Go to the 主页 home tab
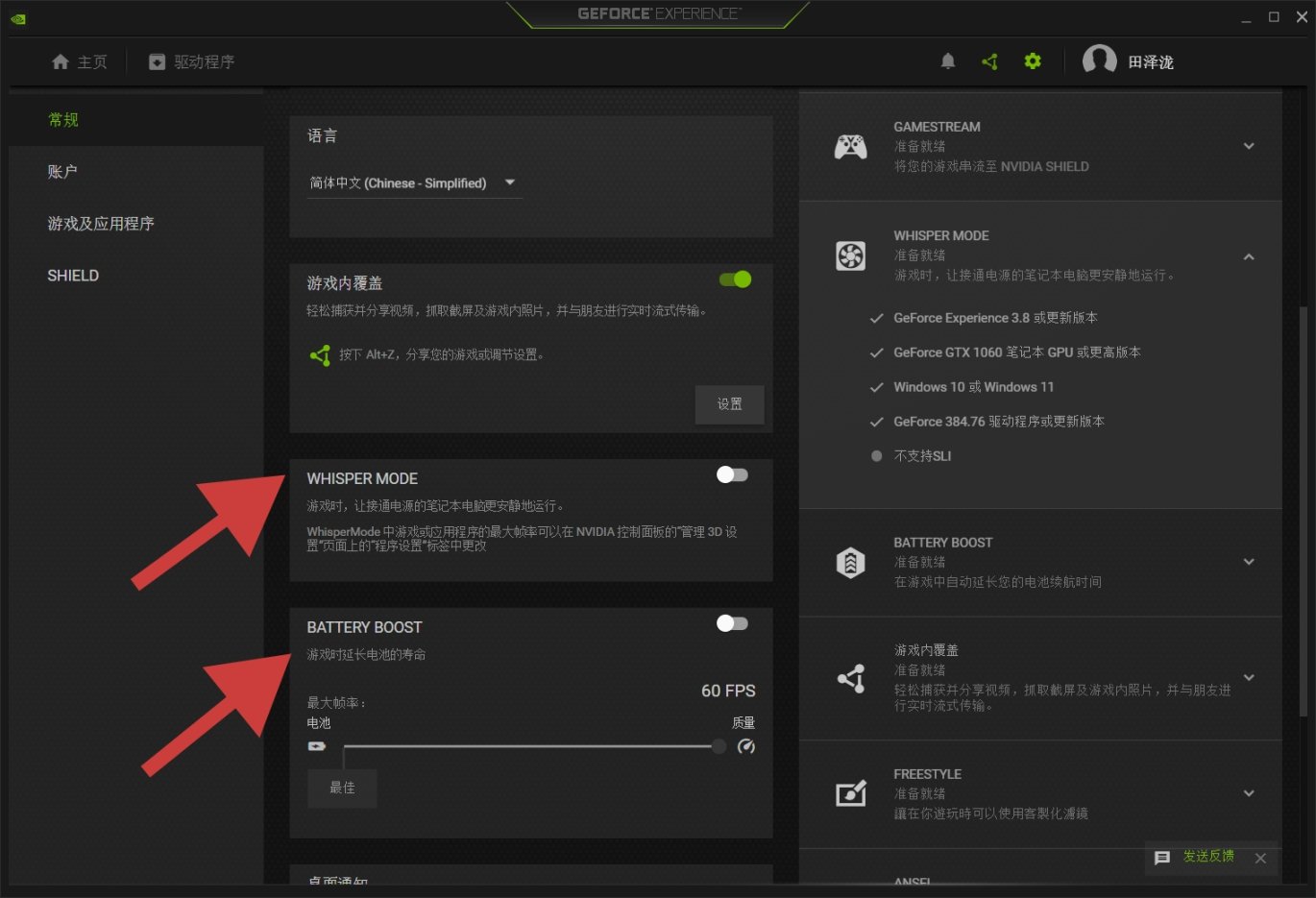1316x898 pixels. click(x=79, y=61)
